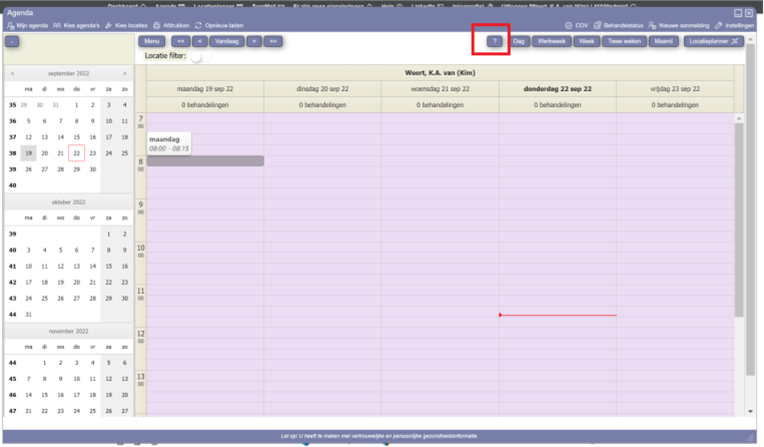This screenshot has width=764, height=447.
Task: Click the 'Weert, K.A. van (Kim)' agenda header
Action: pos(440,73)
